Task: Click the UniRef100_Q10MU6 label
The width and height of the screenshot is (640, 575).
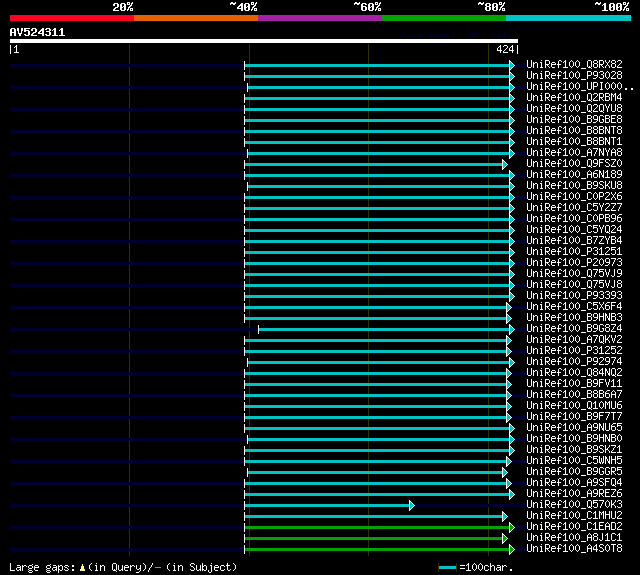Action: (574, 406)
